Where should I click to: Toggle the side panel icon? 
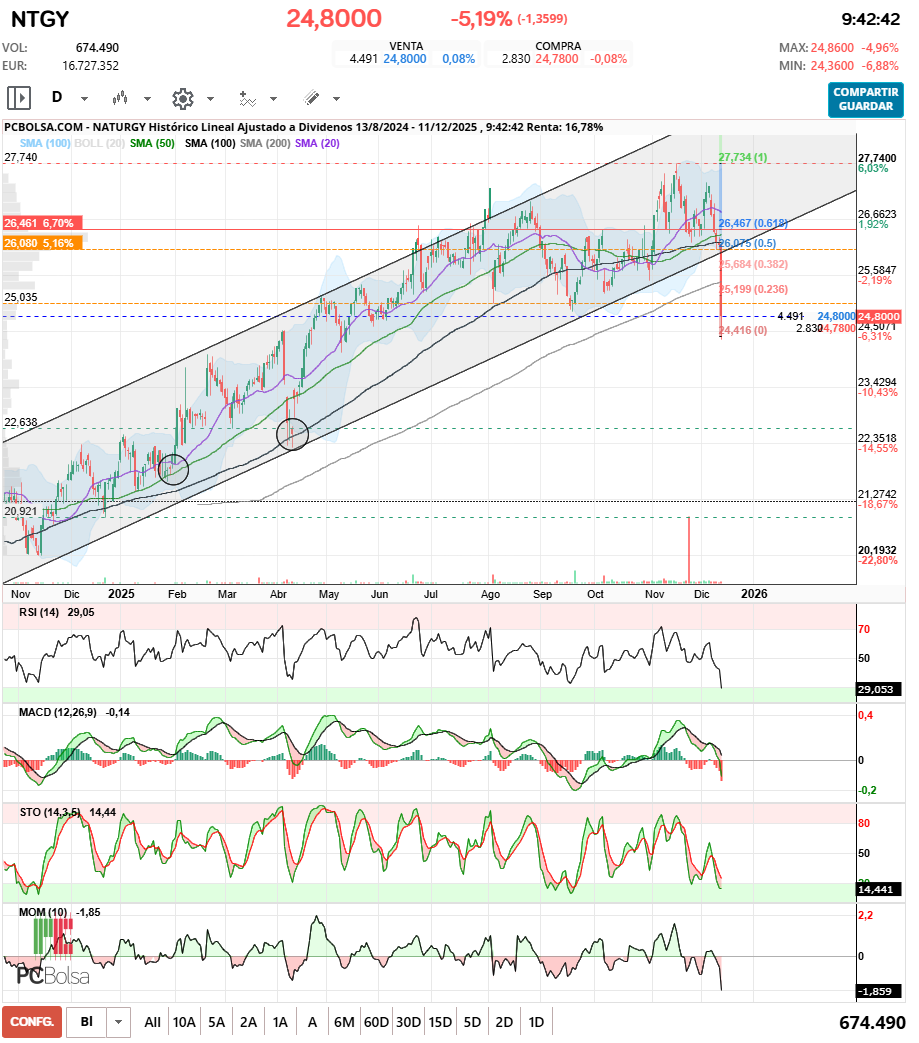click(19, 98)
